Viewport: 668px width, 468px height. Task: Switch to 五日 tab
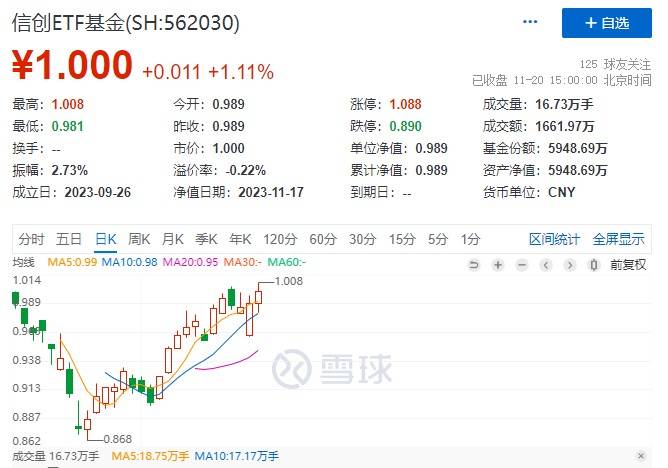click(69, 239)
